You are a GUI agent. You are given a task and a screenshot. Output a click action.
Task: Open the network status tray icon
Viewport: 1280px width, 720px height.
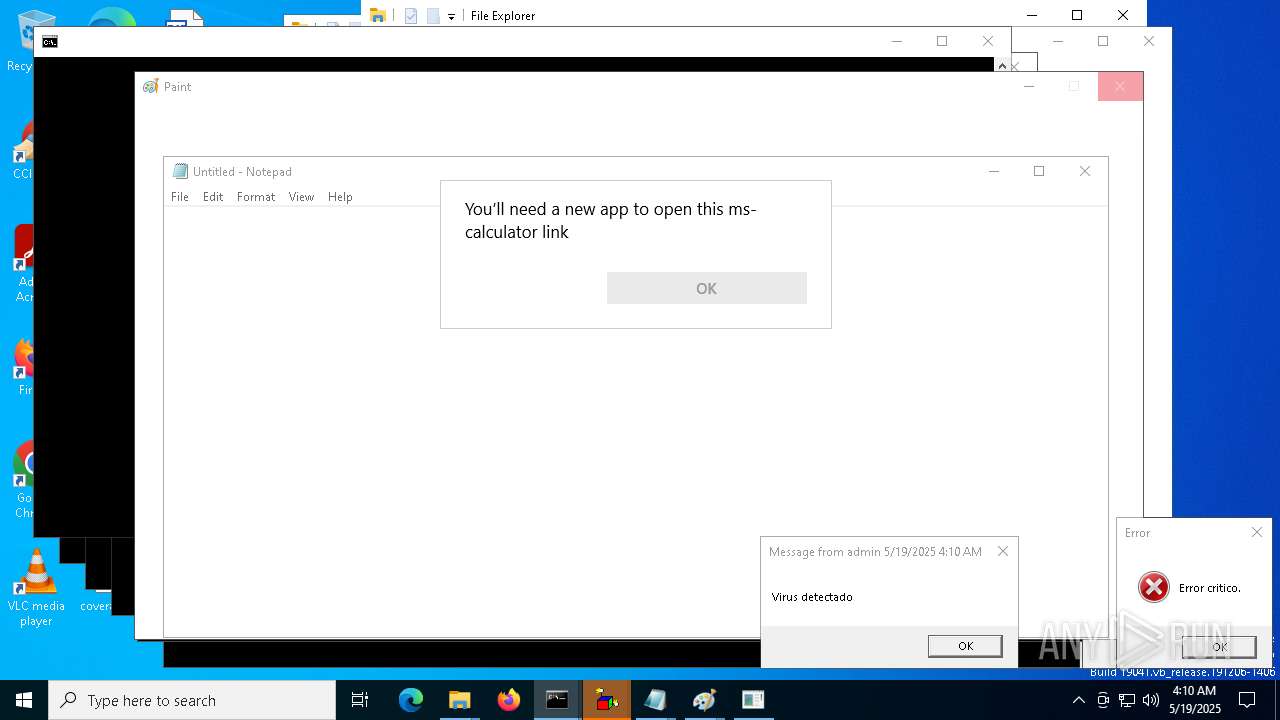tap(1127, 700)
